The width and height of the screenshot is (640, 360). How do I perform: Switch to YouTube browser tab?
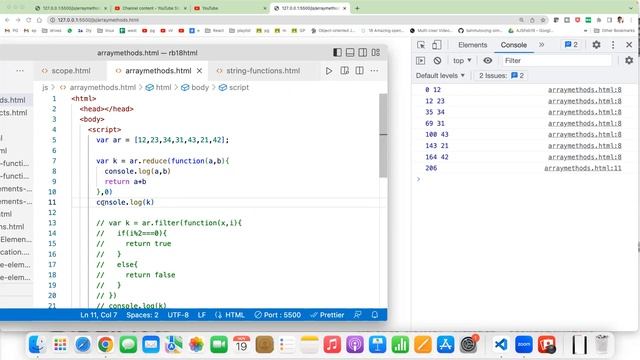(210, 8)
